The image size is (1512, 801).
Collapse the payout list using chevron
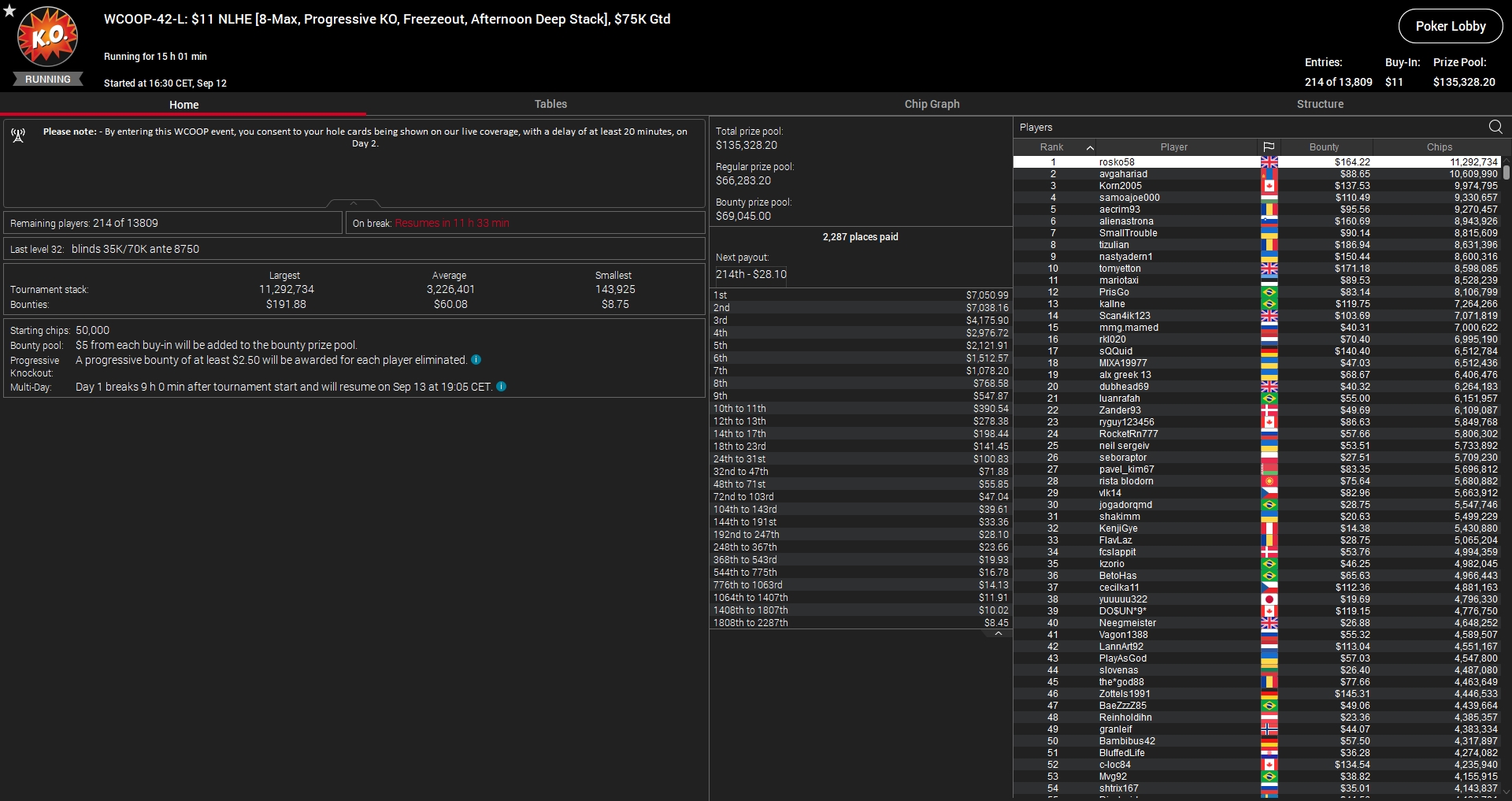click(x=998, y=633)
